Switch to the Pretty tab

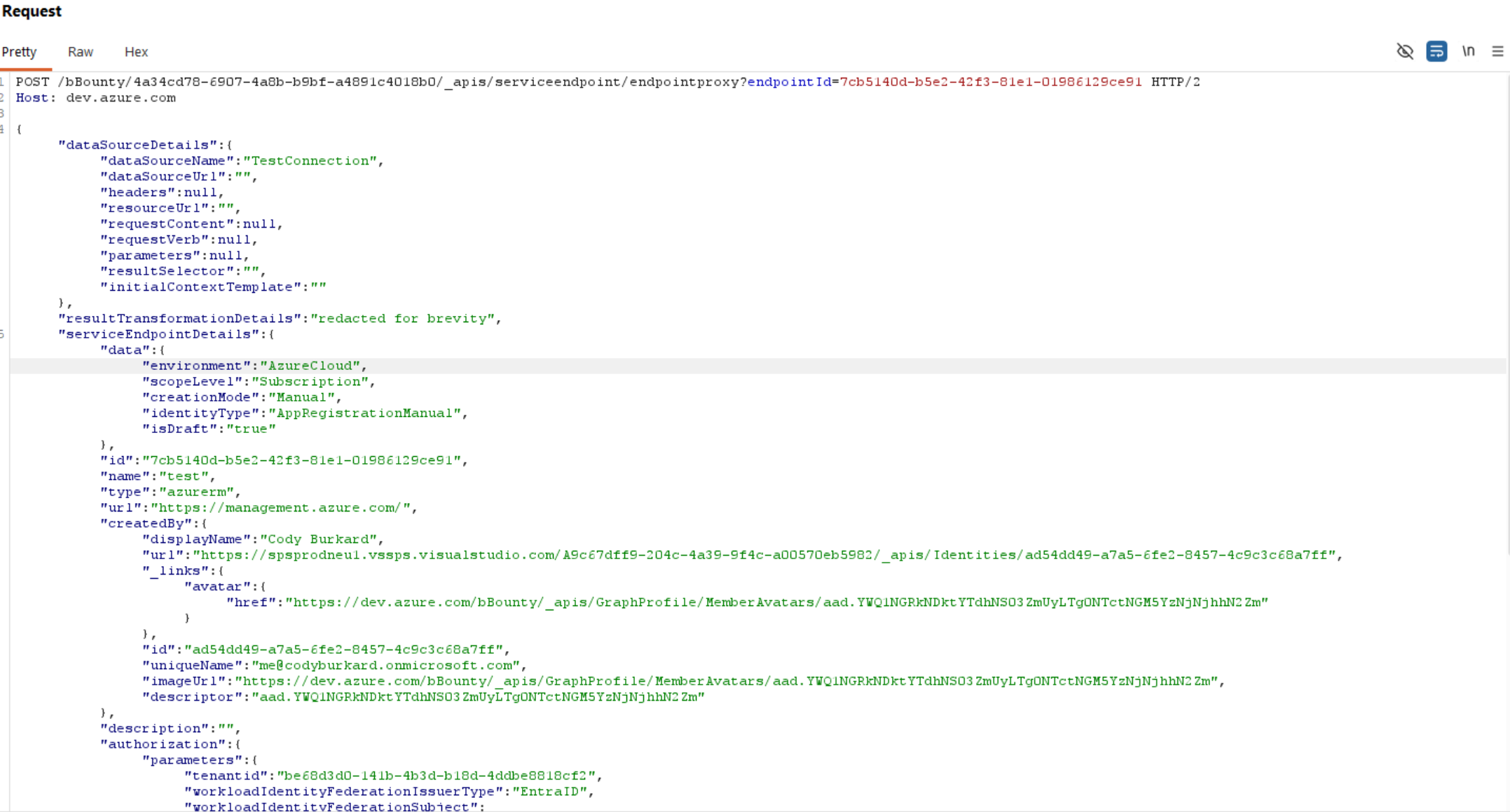point(19,52)
